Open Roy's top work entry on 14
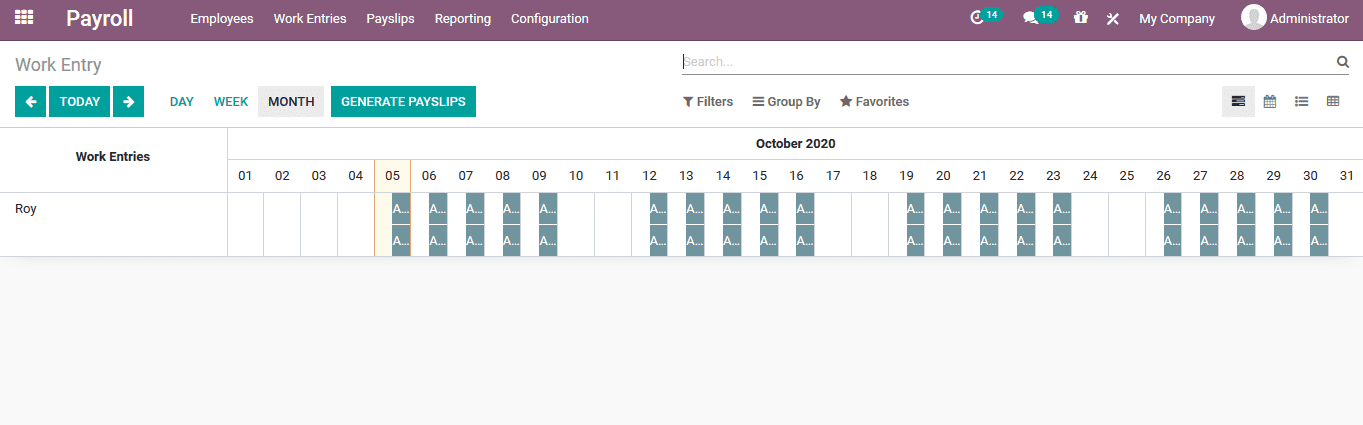1363x425 pixels. tap(732, 209)
